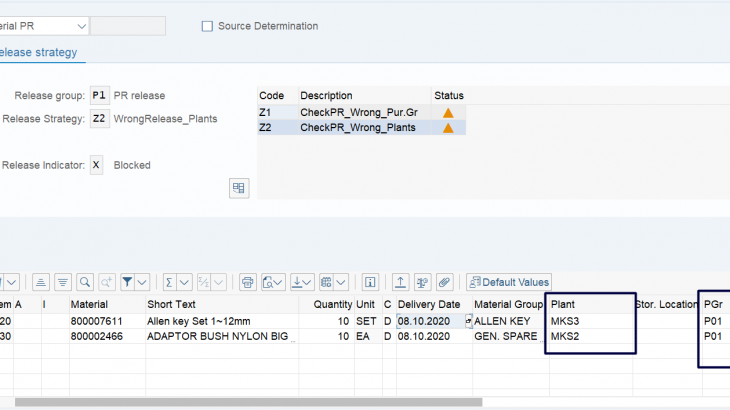Click Allen key Set 1~12mm text

tap(199, 321)
